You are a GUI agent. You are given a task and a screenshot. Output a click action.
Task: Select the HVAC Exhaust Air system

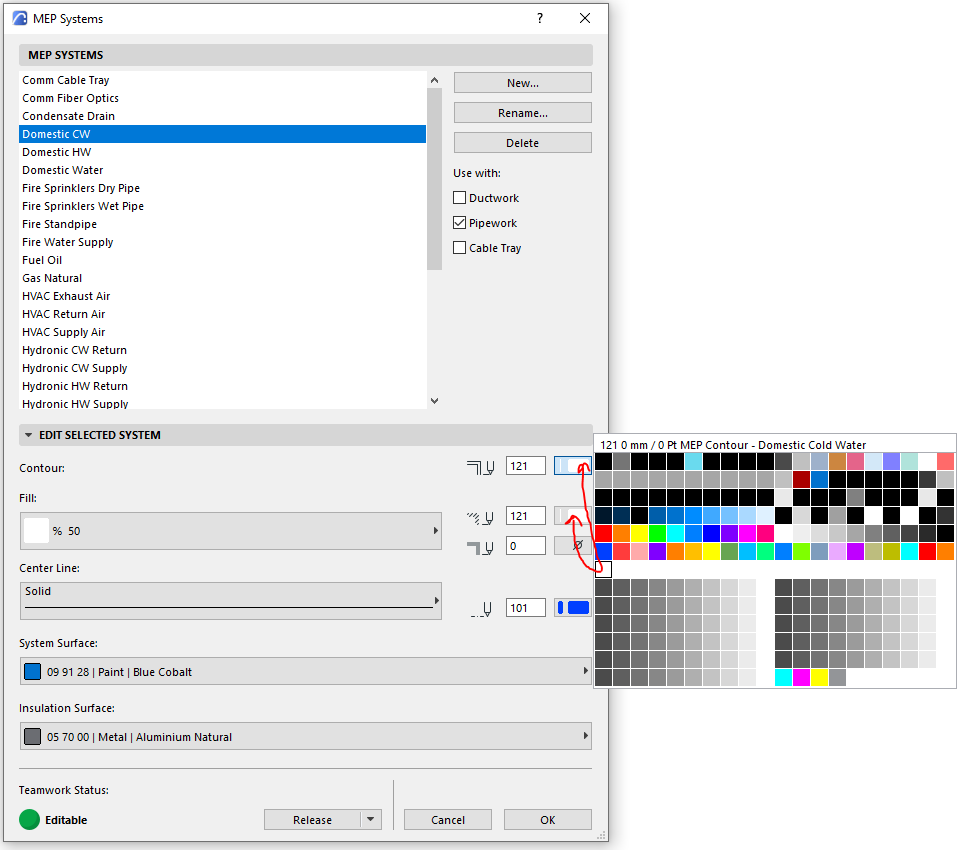tap(223, 296)
